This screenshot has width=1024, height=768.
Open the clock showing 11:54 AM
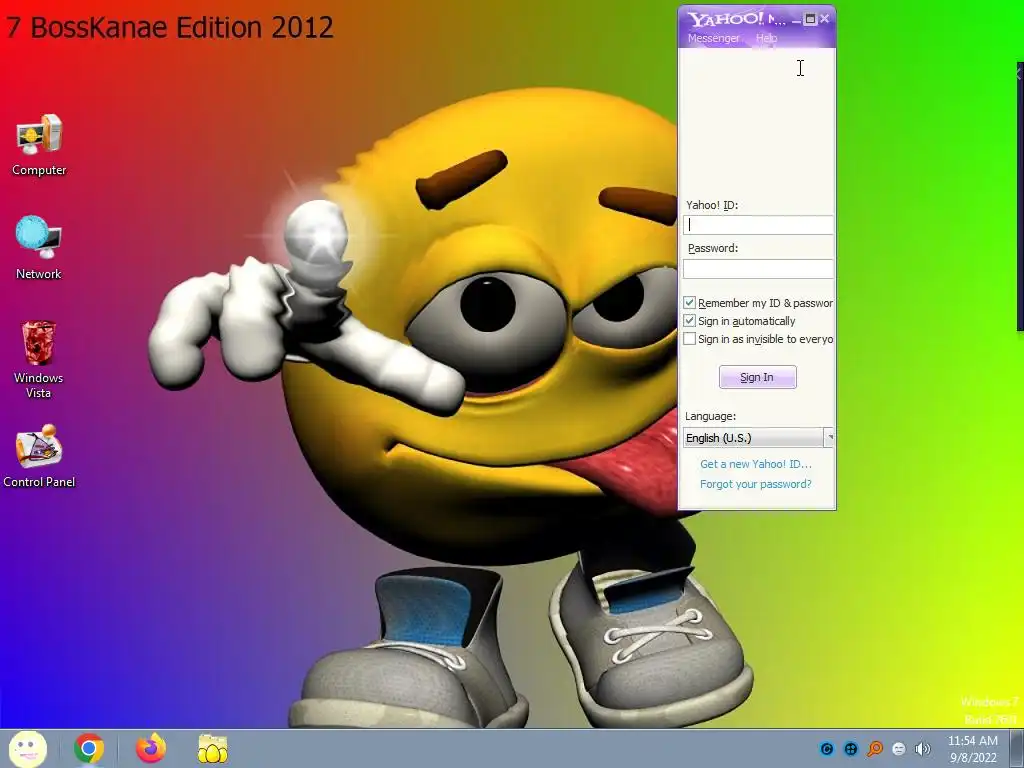point(973,749)
